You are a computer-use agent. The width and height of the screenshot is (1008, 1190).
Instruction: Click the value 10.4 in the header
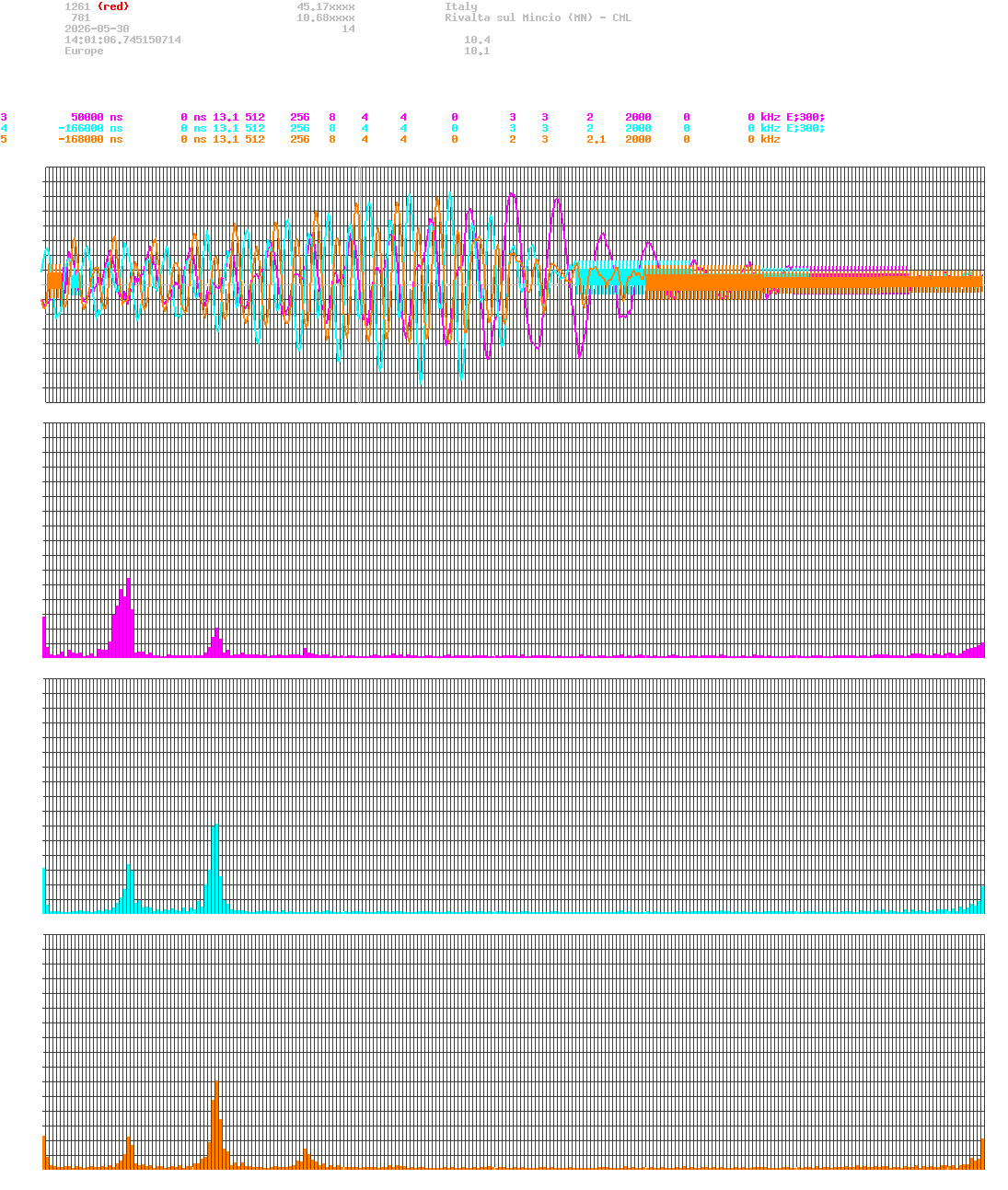(477, 40)
